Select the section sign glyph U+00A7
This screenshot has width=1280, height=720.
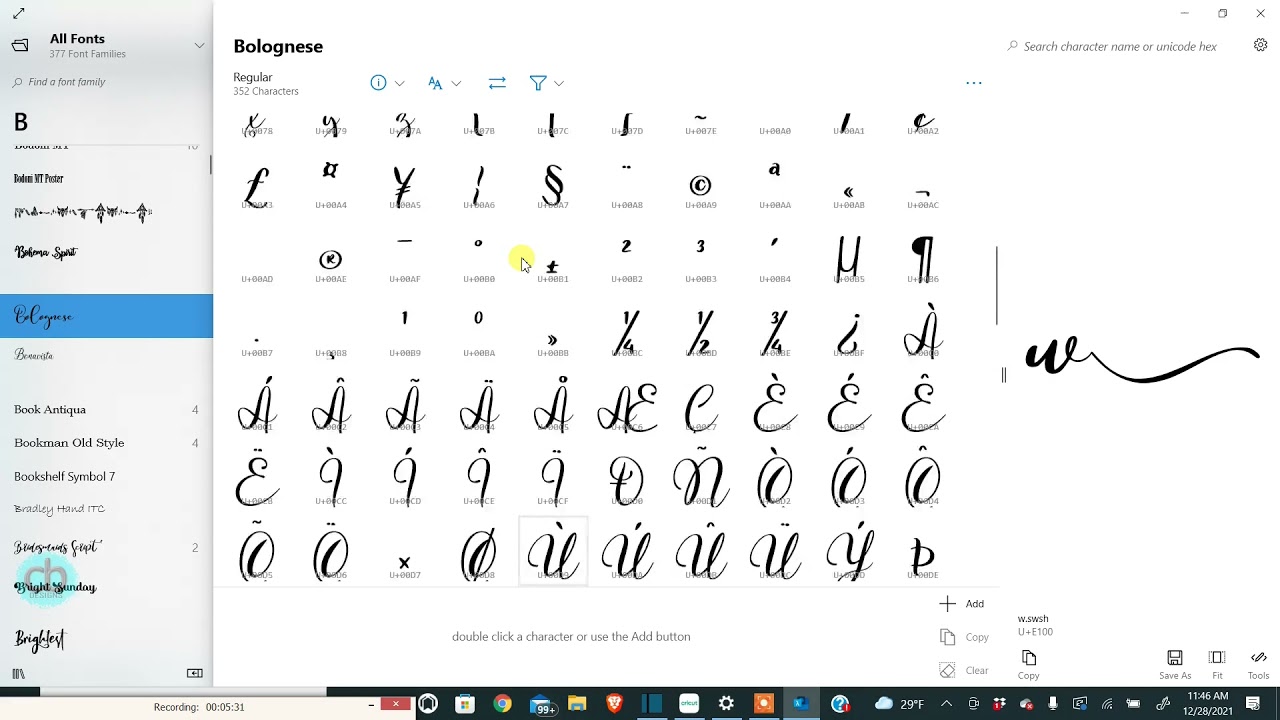click(x=553, y=185)
